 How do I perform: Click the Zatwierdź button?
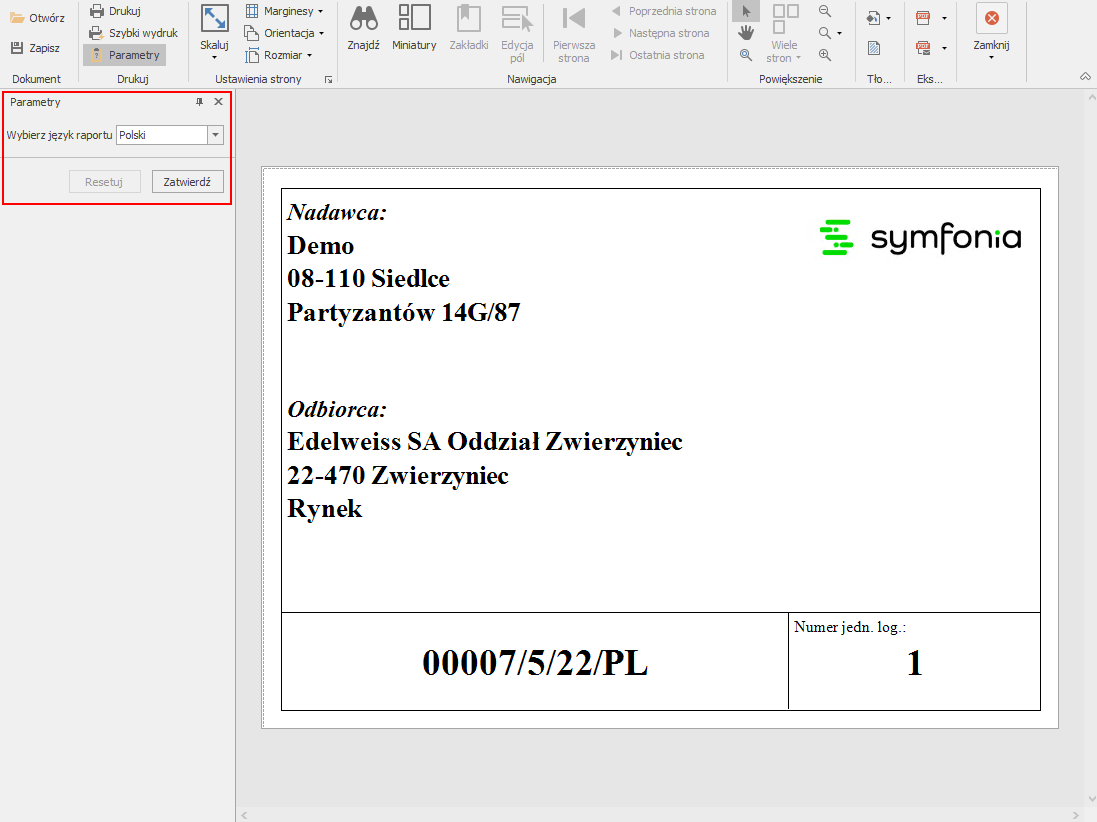pyautogui.click(x=187, y=182)
